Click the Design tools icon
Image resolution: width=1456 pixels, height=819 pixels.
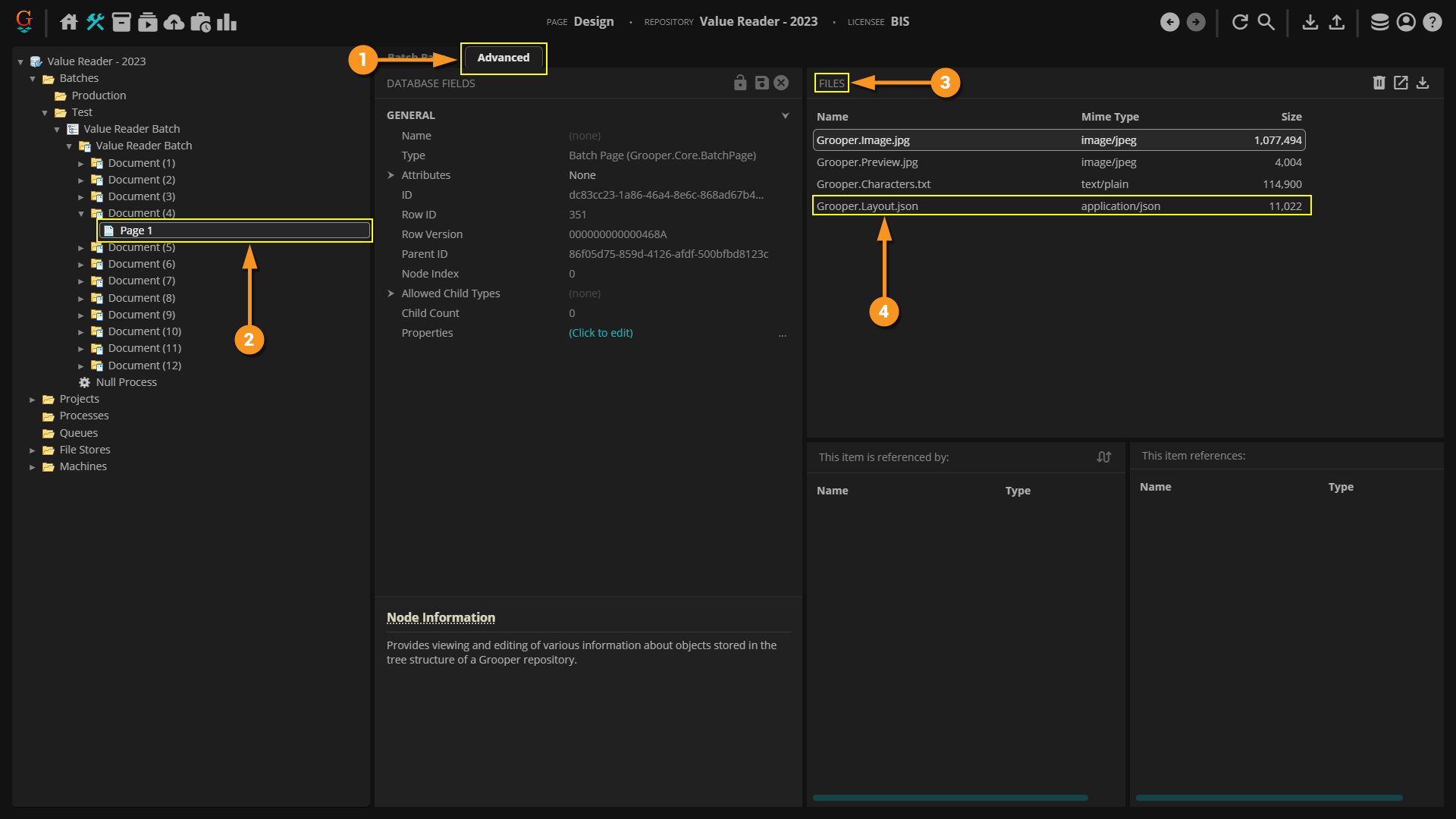(x=95, y=22)
